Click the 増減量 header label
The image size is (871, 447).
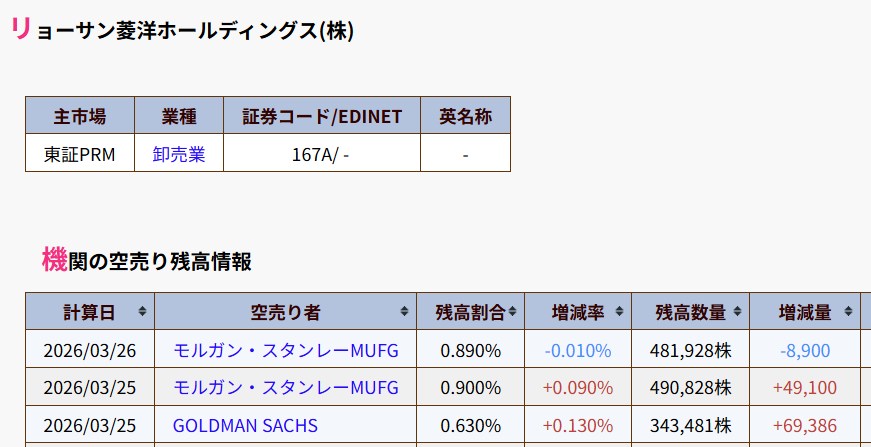(805, 313)
